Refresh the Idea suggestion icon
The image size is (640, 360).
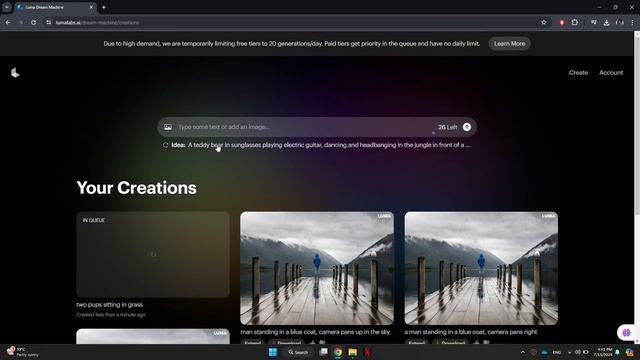point(165,145)
